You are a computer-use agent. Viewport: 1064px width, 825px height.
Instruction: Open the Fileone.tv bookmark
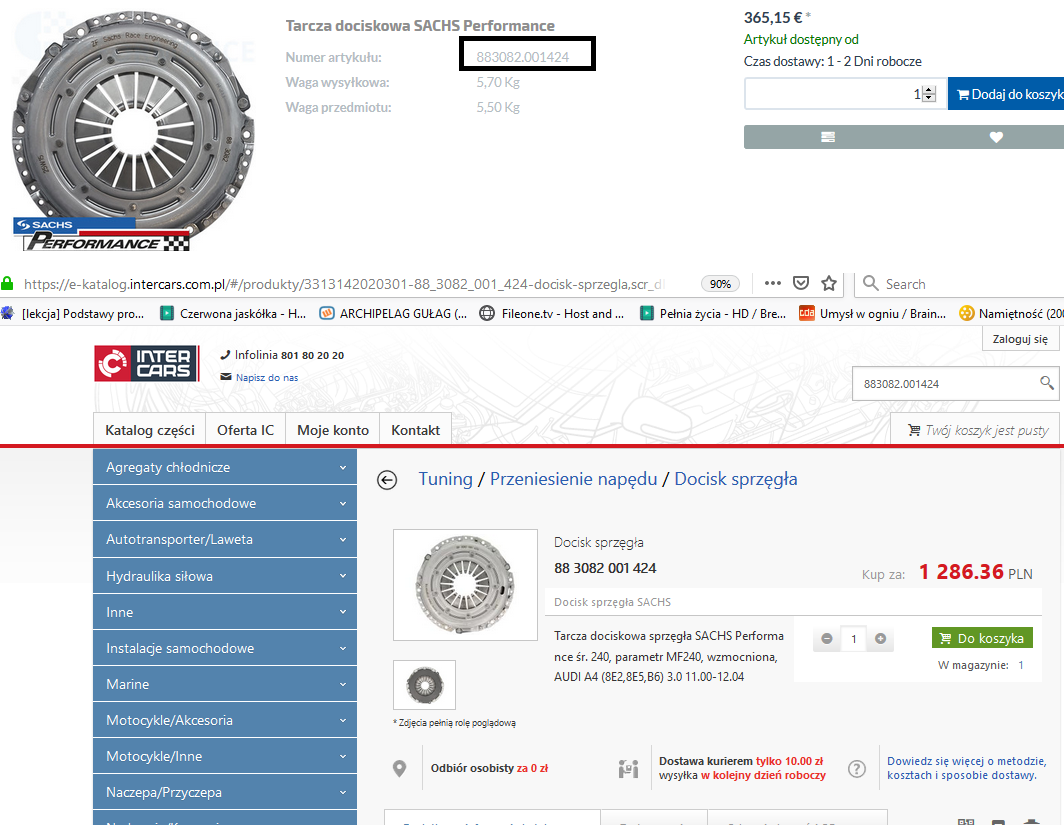click(551, 313)
